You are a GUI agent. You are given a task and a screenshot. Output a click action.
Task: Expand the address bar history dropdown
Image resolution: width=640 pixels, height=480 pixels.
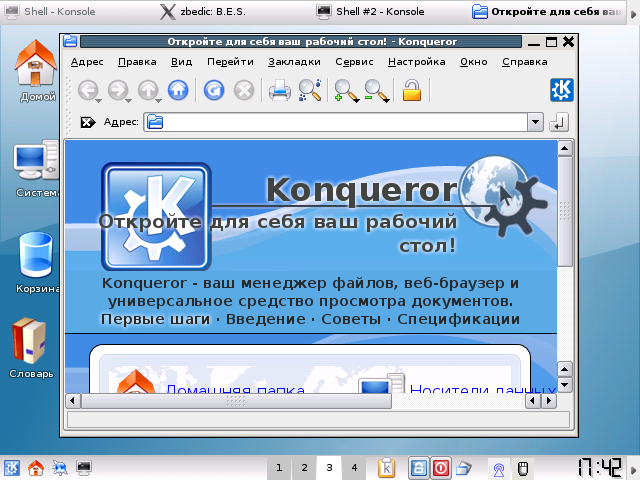click(x=535, y=122)
